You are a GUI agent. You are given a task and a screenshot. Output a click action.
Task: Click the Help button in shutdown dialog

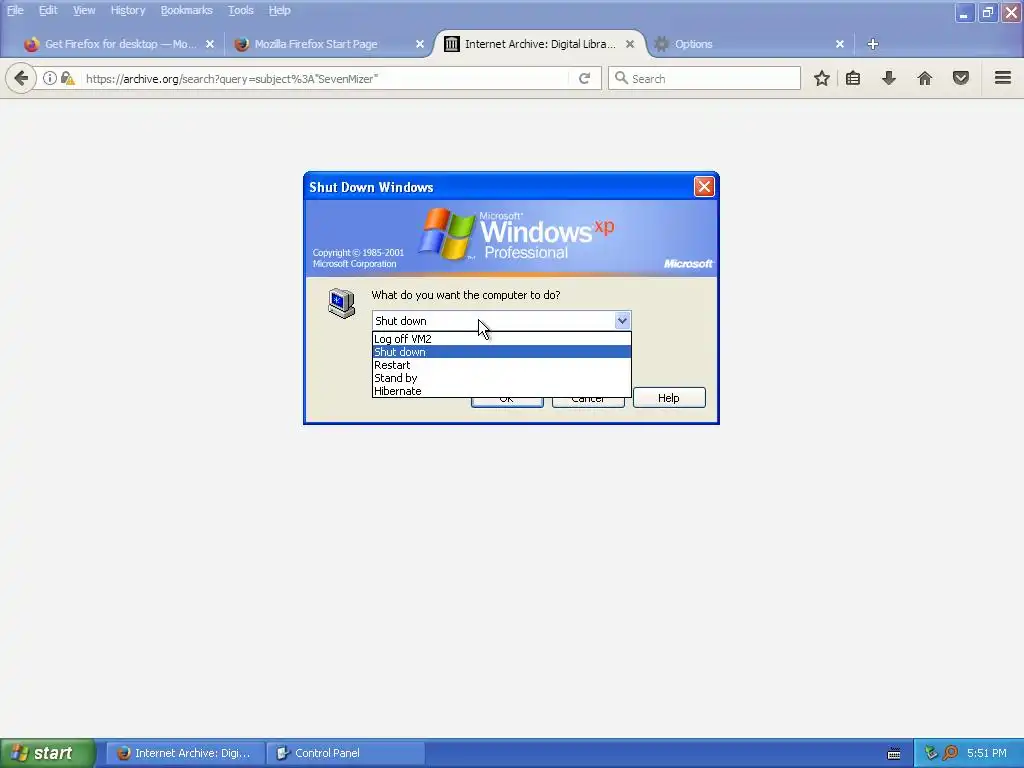(x=669, y=398)
